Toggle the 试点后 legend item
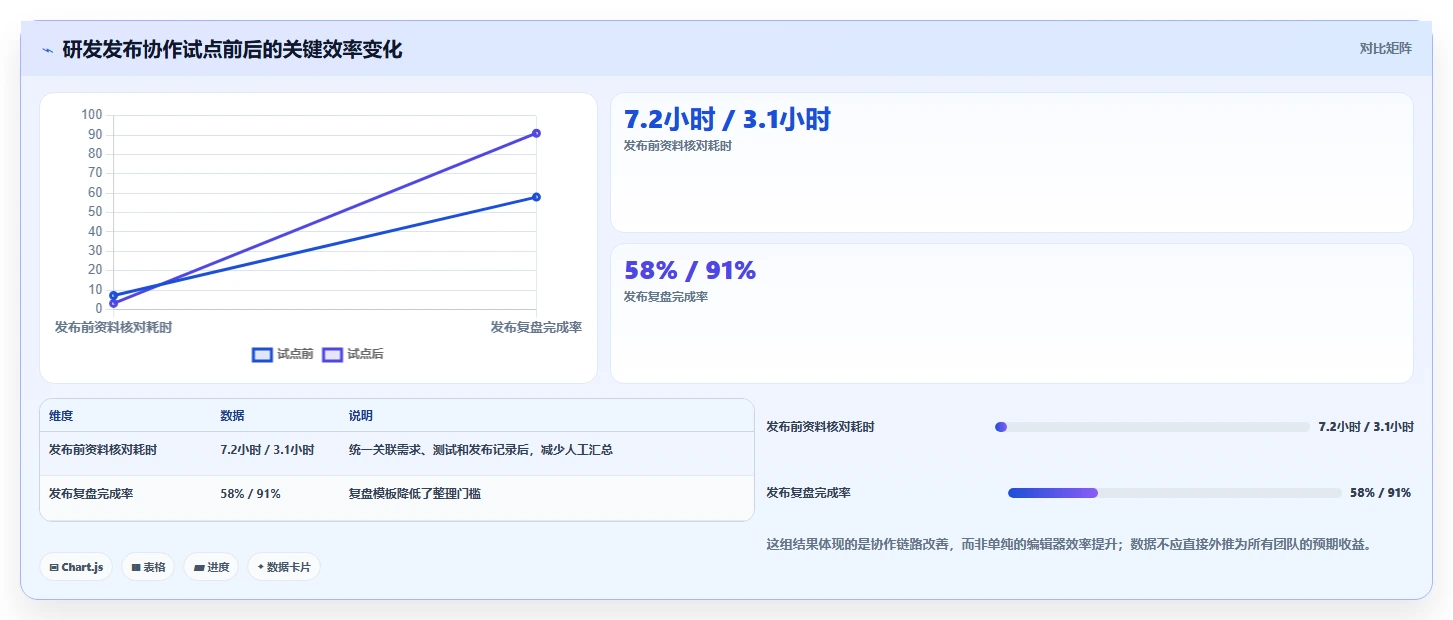 (353, 354)
